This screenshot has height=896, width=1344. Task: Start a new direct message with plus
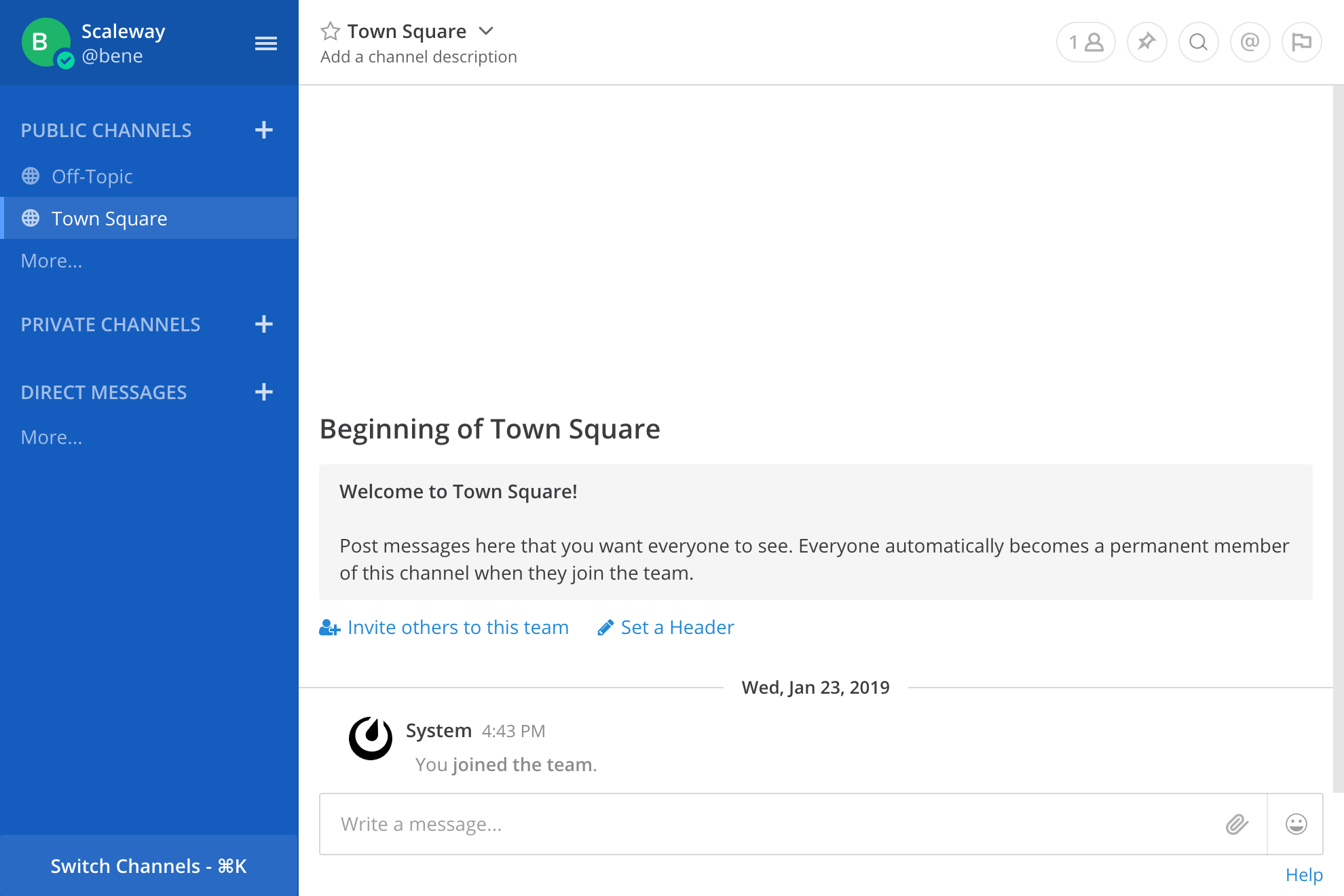[264, 392]
